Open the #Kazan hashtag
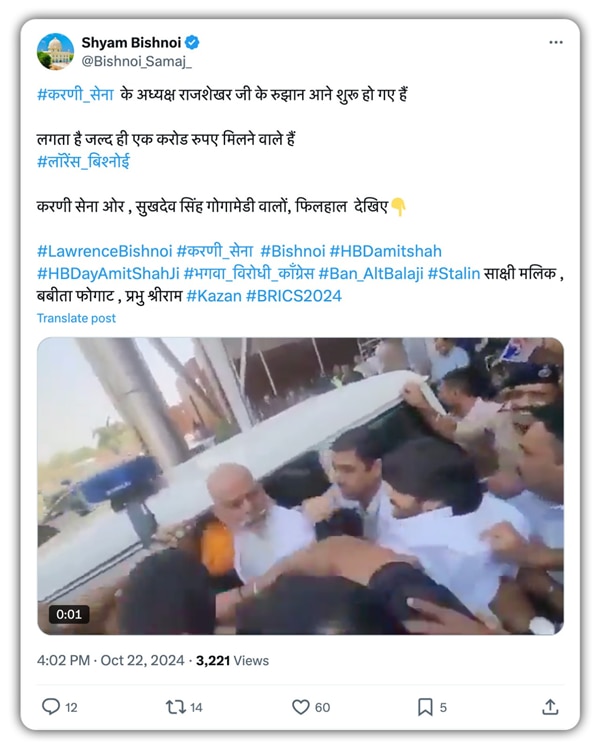Screen dimensions: 600x750 point(214,296)
